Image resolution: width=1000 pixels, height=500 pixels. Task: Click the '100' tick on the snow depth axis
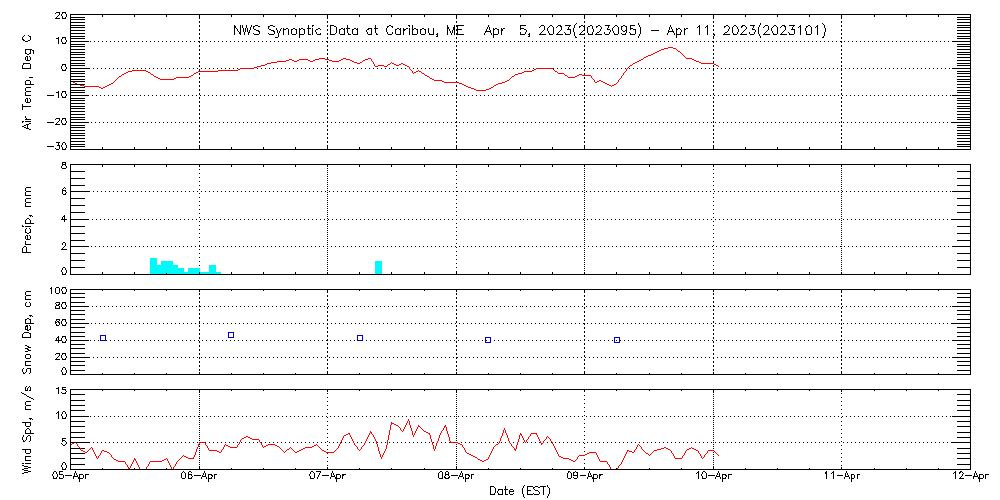57,291
